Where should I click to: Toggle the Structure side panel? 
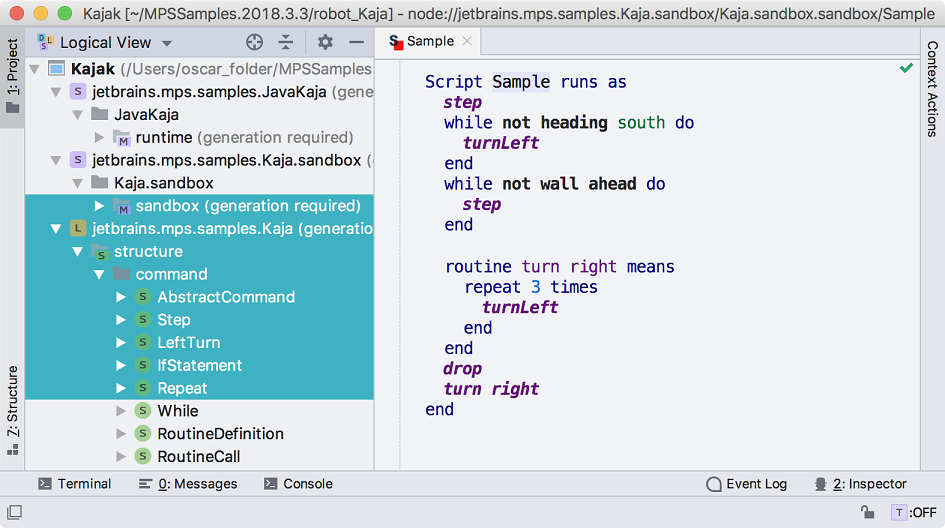pyautogui.click(x=12, y=410)
